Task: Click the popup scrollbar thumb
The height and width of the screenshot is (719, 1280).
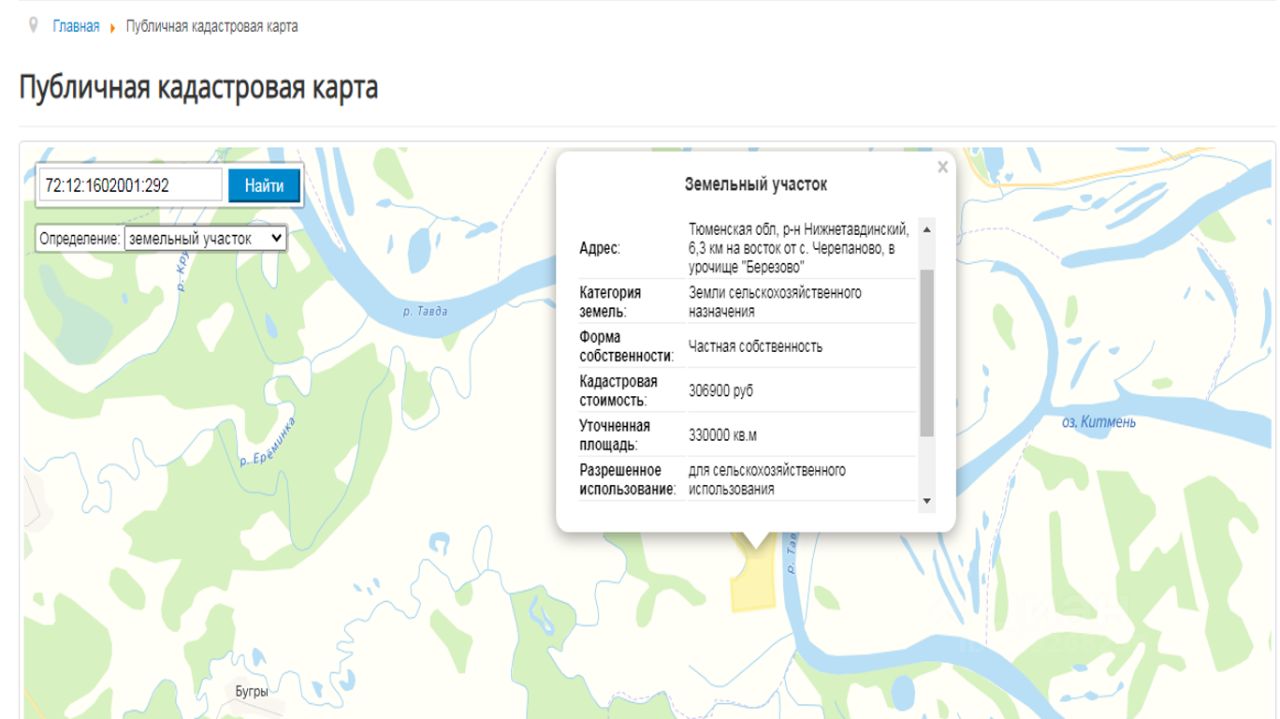Action: point(926,352)
